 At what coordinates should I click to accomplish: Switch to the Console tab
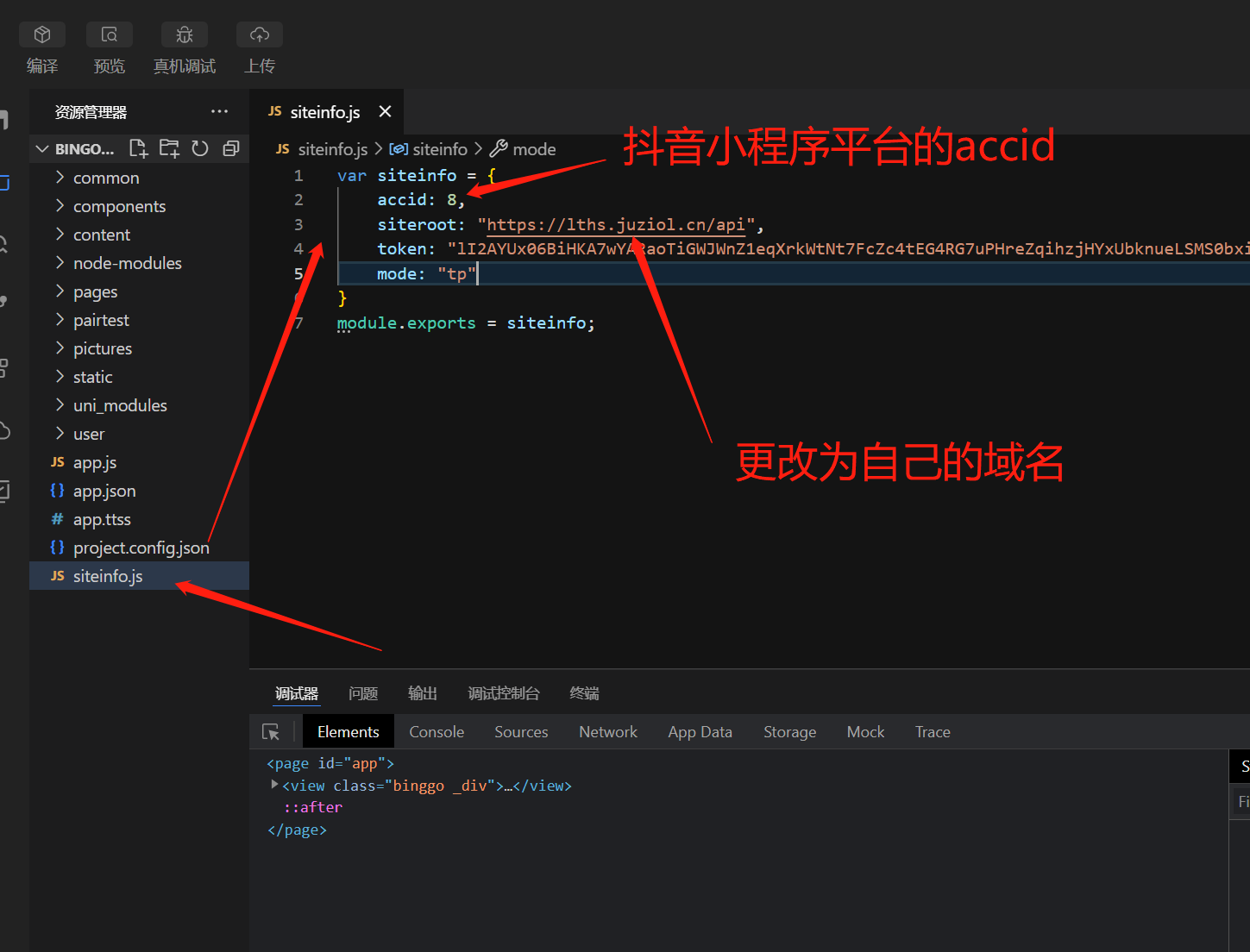437,732
